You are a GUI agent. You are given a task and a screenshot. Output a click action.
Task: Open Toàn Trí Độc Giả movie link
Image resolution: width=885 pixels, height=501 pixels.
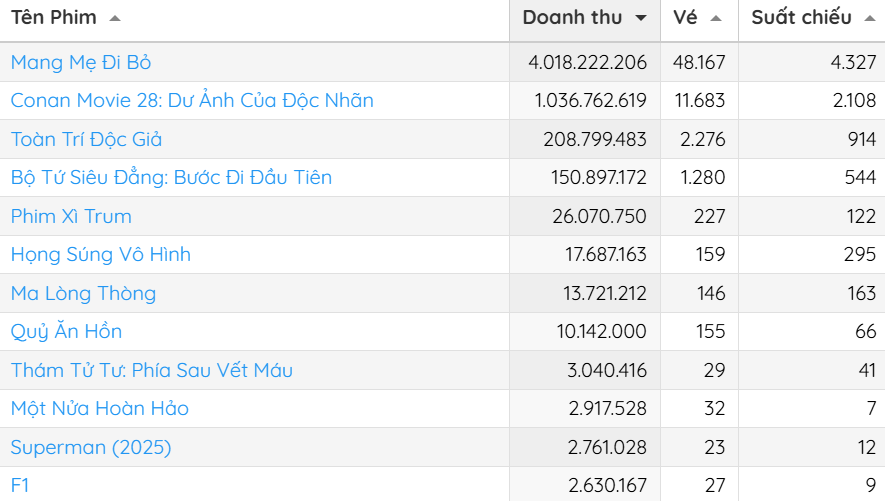coord(86,139)
